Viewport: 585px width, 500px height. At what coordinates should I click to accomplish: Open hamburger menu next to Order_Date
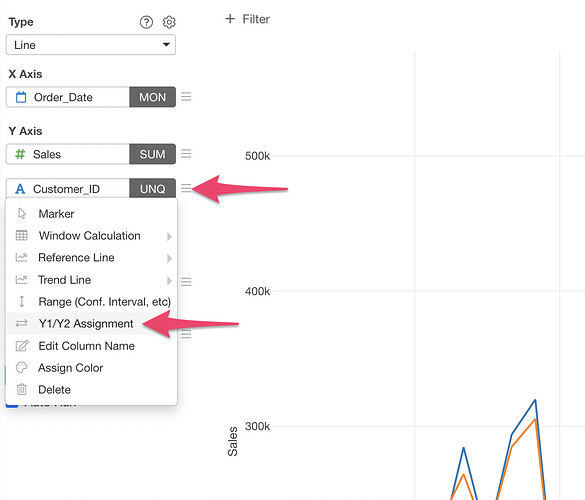click(x=186, y=97)
